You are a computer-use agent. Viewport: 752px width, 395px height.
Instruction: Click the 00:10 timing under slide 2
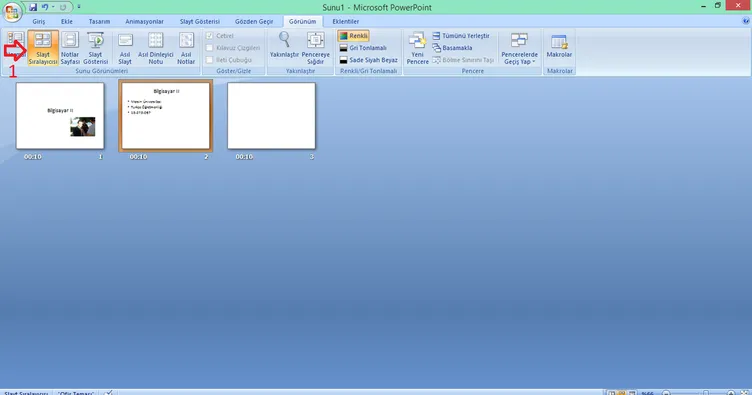tap(138, 157)
